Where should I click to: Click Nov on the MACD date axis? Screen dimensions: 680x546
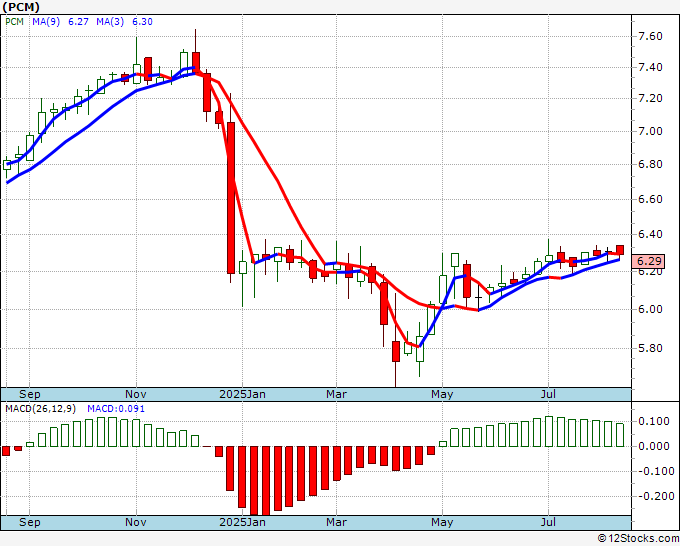coord(136,522)
